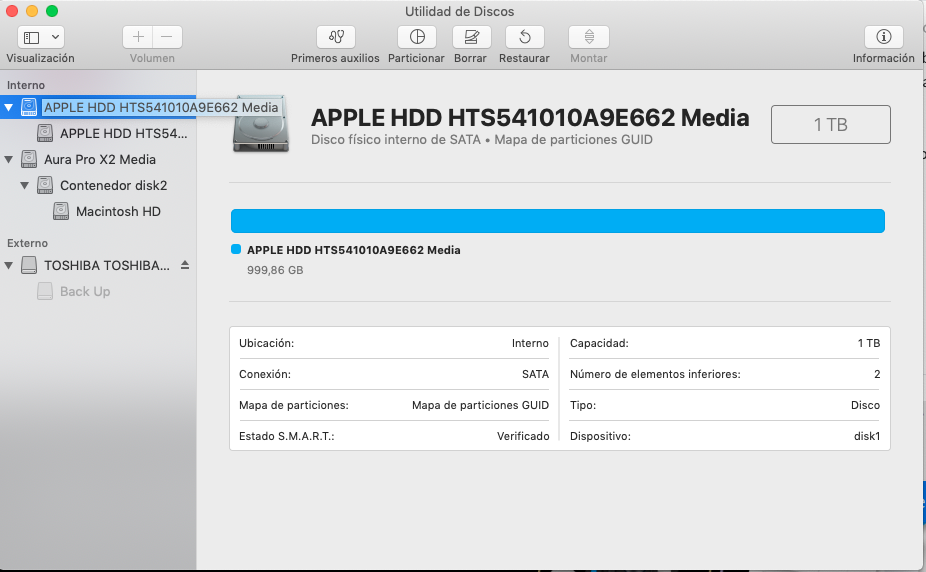Click the Borrar erase icon
The height and width of the screenshot is (572, 926).
[x=471, y=37]
